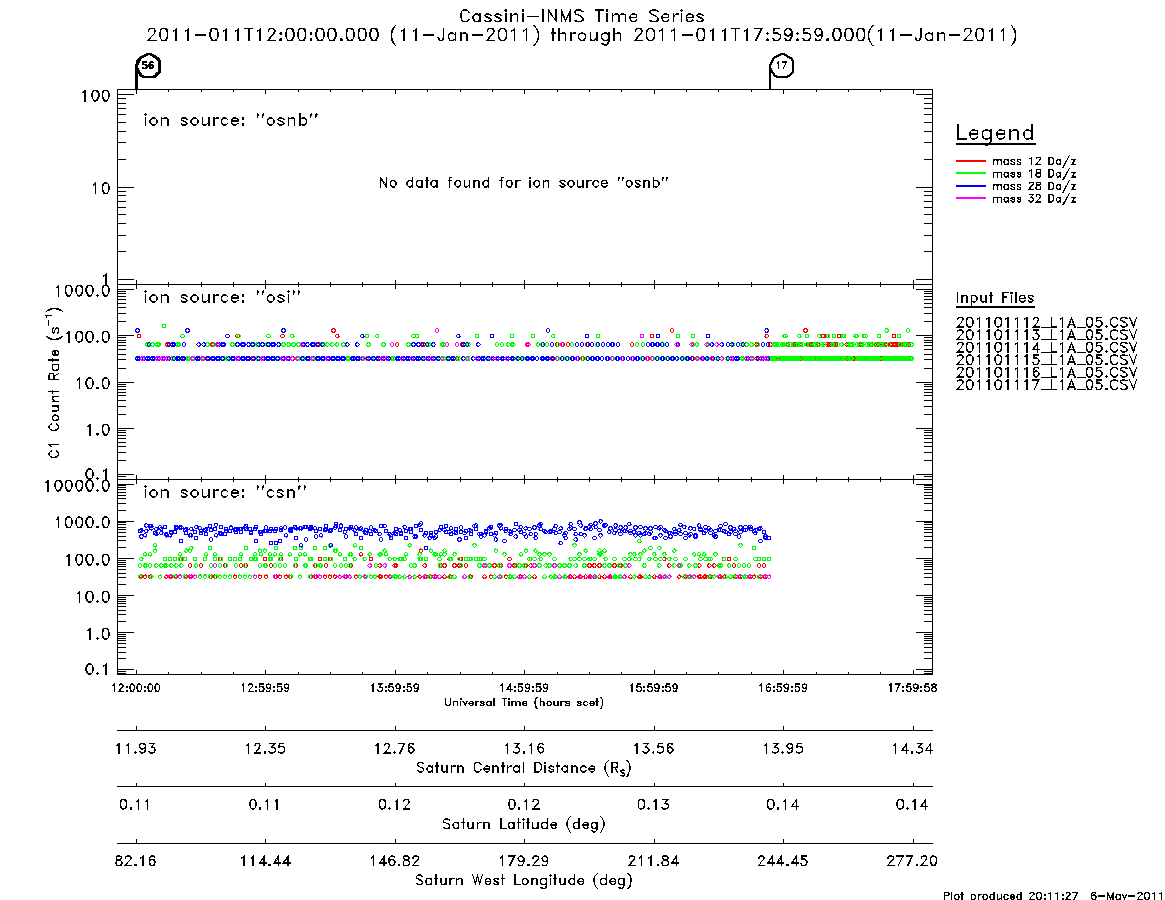Screen dimensions: 1165x900
Task: Click the 10 tick on the osnb panel
Action: click(101, 189)
